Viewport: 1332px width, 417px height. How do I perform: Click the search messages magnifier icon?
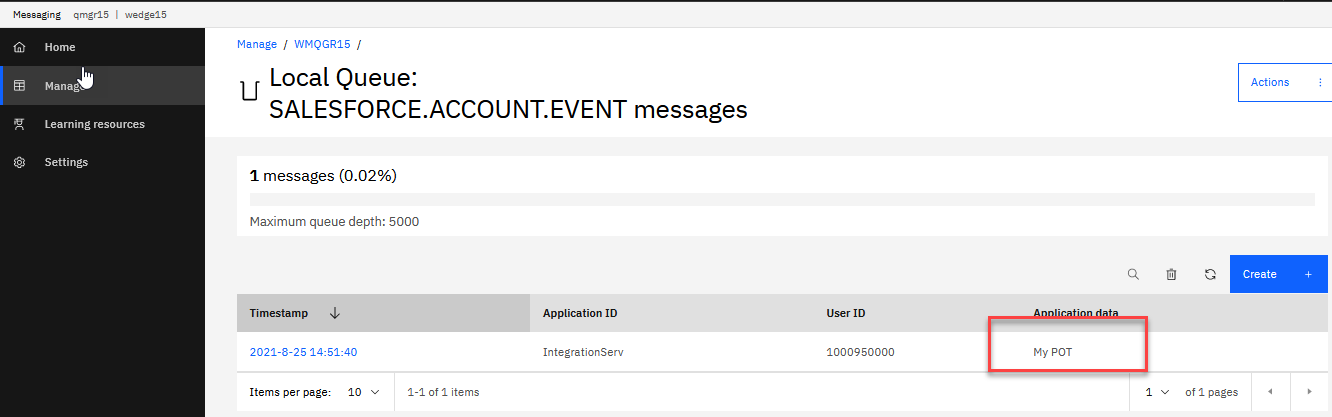click(1133, 274)
